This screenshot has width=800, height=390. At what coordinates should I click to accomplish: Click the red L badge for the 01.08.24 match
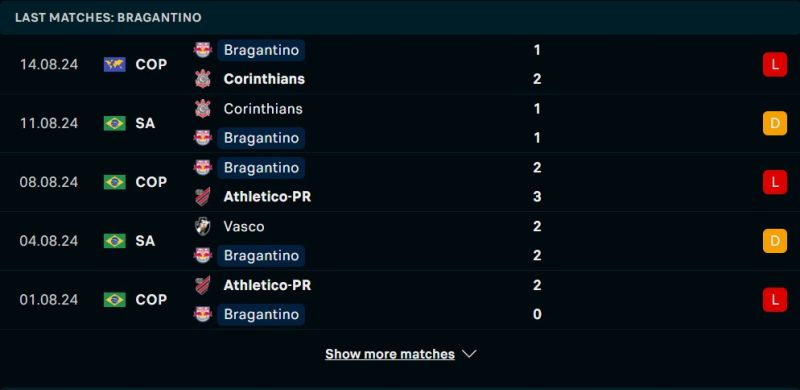(774, 299)
